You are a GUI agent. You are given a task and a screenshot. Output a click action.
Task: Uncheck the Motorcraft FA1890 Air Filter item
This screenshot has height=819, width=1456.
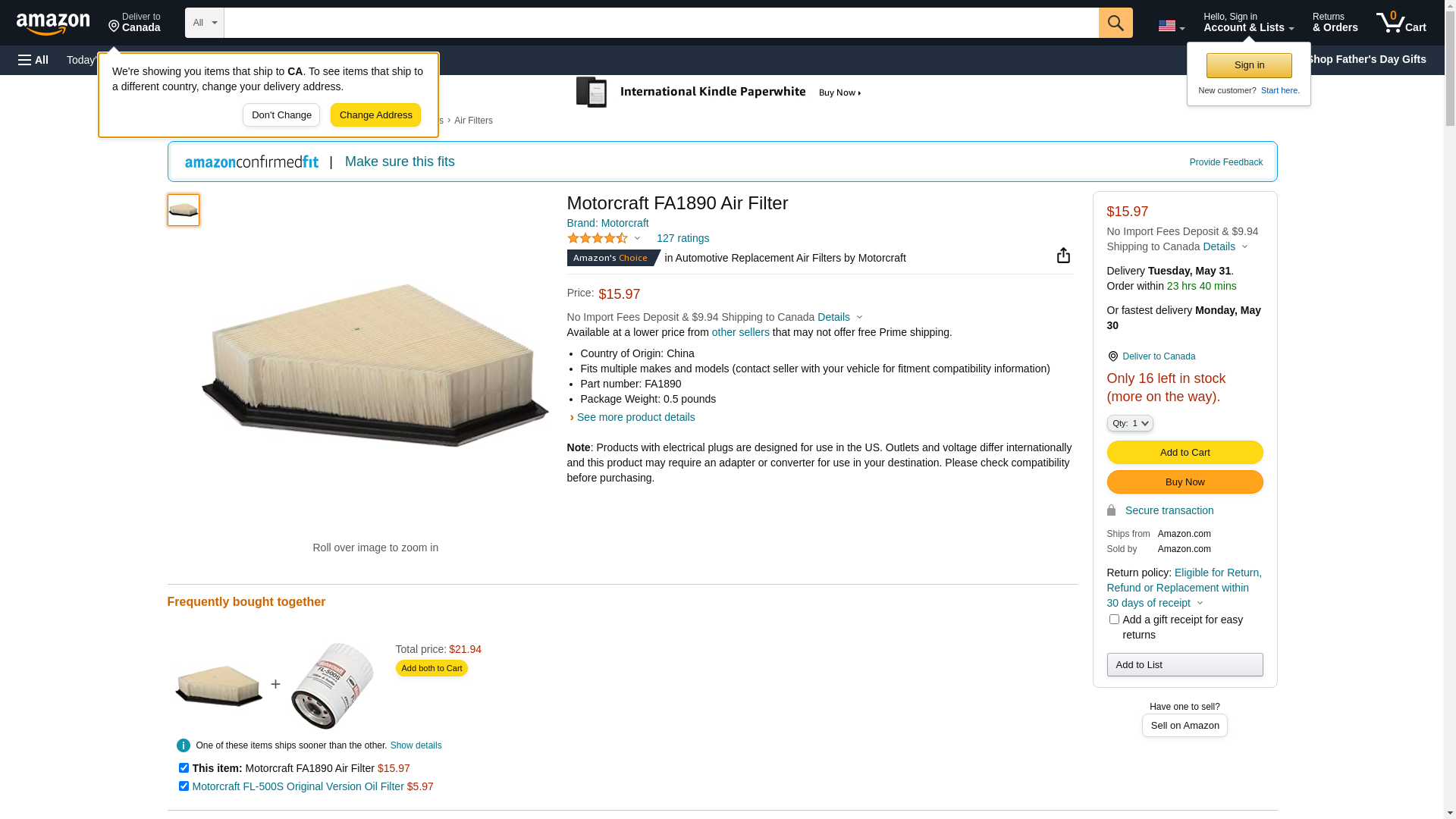(x=184, y=768)
